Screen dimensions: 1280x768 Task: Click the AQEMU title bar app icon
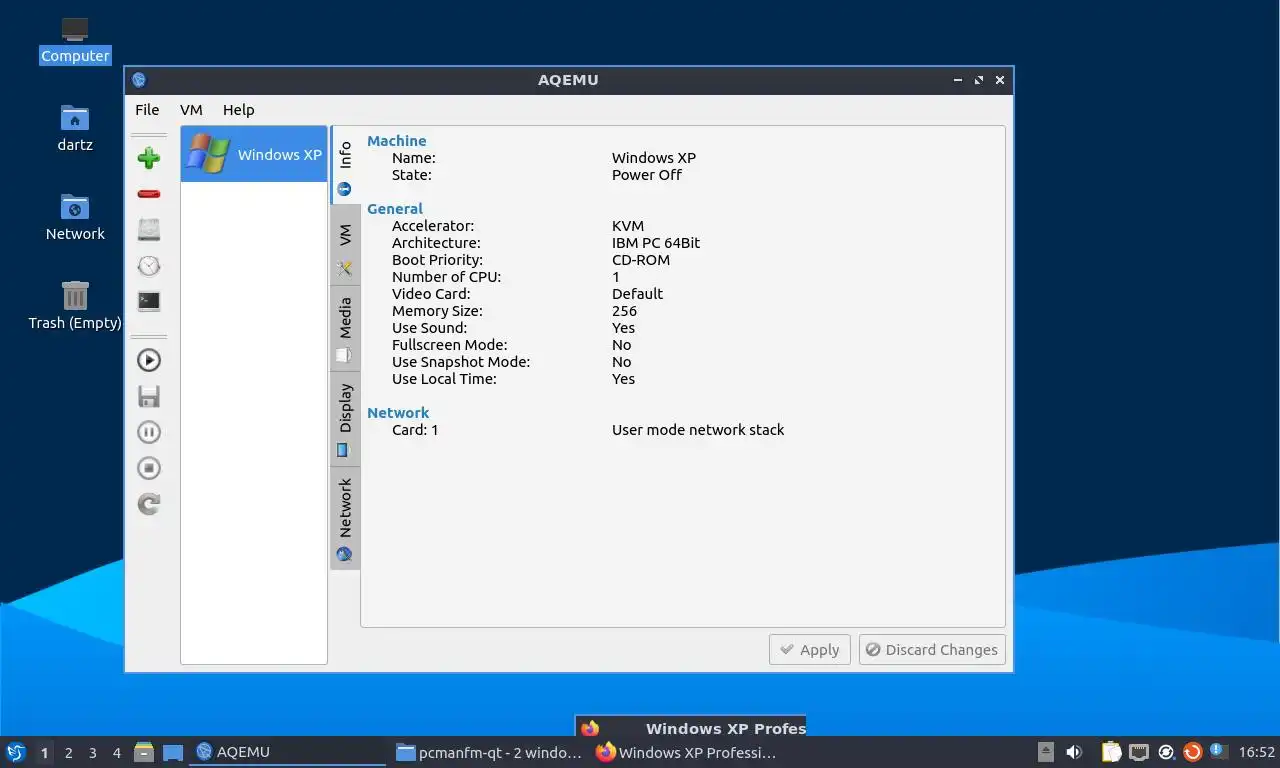[139, 80]
